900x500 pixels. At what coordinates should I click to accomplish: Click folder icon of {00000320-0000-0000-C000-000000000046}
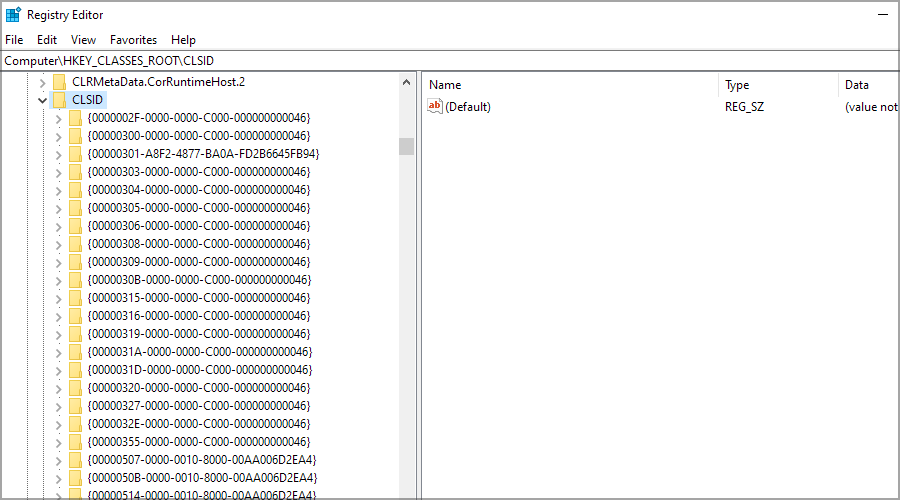click(x=75, y=388)
